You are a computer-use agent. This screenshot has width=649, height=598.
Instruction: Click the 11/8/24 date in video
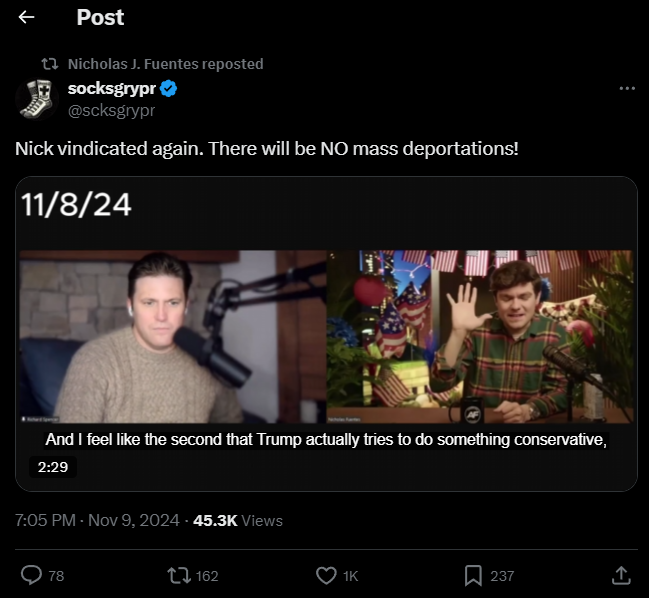tap(76, 207)
